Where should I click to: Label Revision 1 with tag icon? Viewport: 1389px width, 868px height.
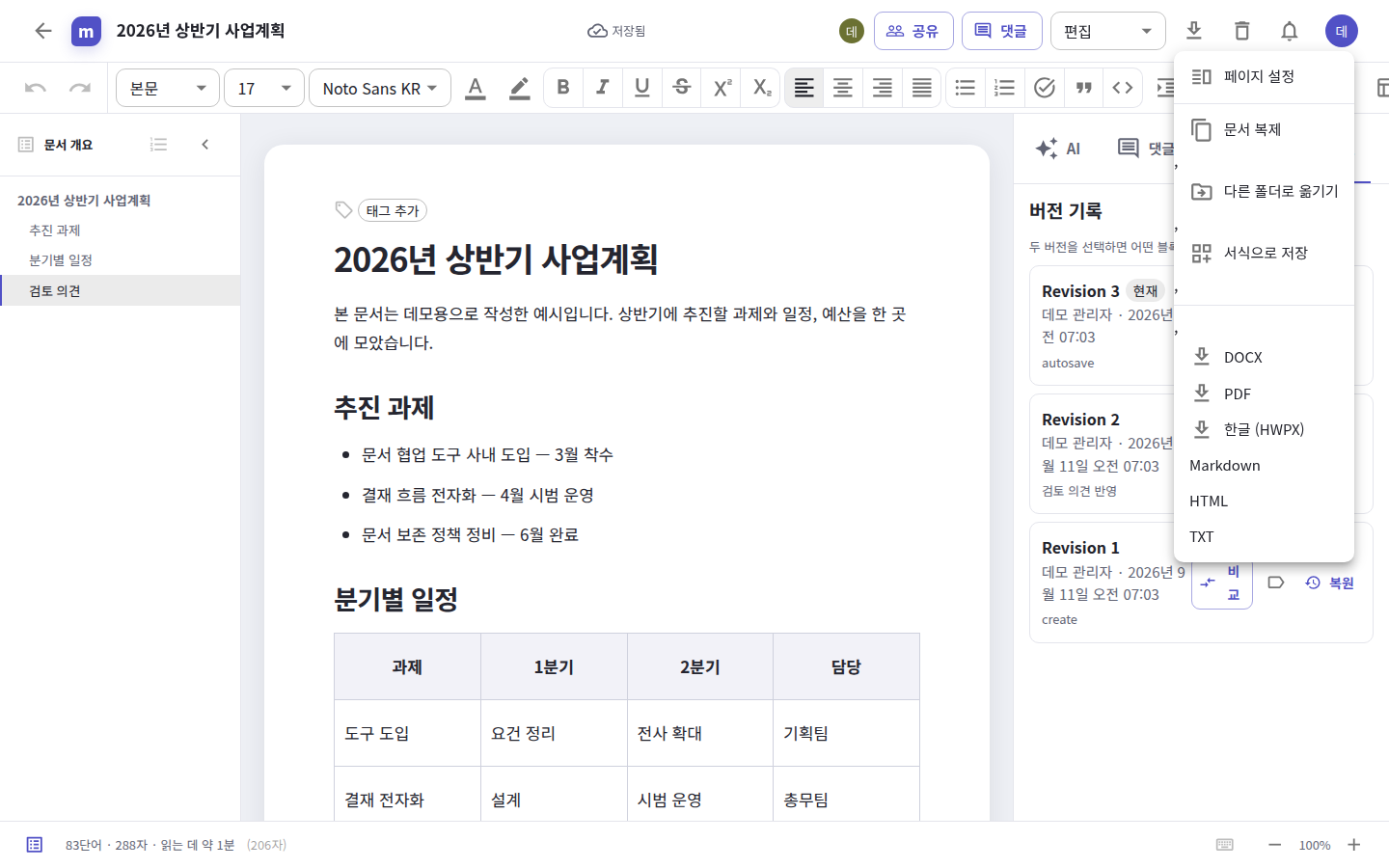tap(1276, 583)
